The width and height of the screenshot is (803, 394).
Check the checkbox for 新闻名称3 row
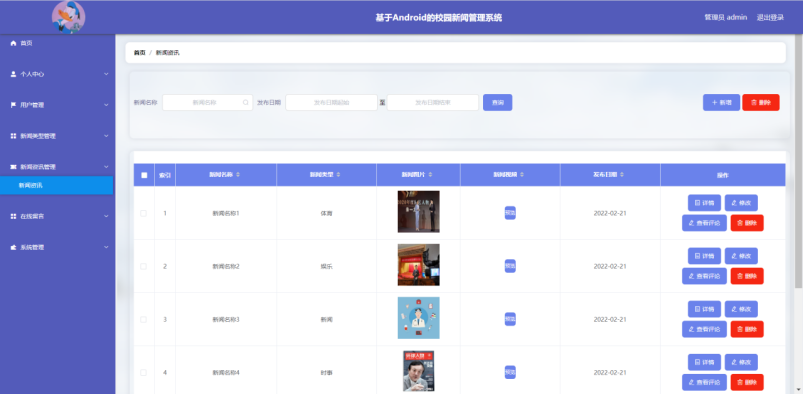[x=143, y=319]
